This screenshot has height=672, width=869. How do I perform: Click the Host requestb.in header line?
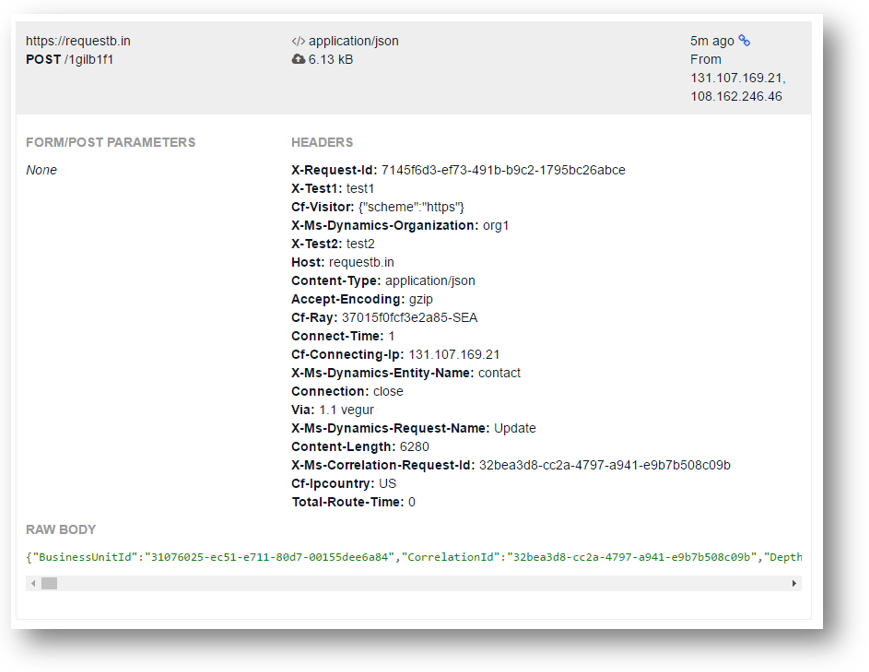[343, 262]
